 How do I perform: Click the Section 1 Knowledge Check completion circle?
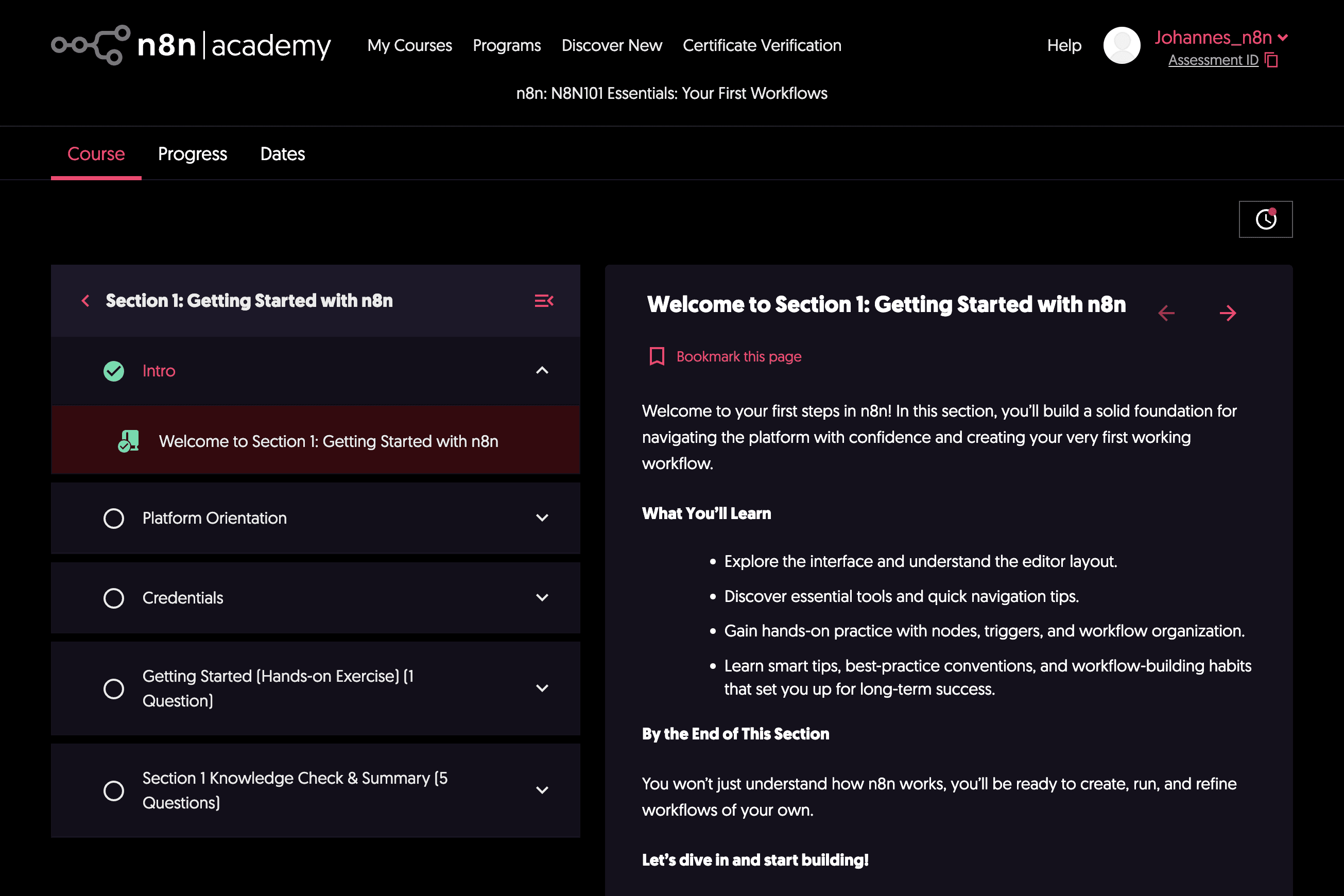[x=114, y=791]
